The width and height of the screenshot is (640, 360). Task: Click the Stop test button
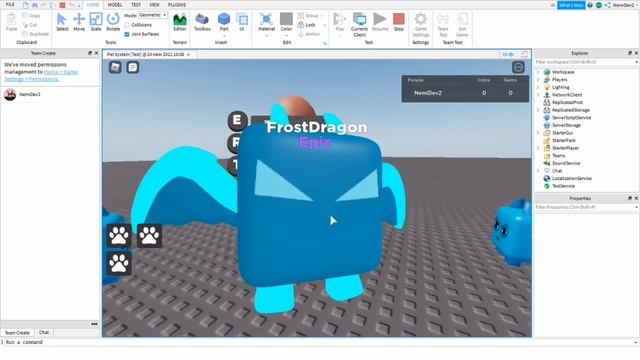(x=398, y=22)
